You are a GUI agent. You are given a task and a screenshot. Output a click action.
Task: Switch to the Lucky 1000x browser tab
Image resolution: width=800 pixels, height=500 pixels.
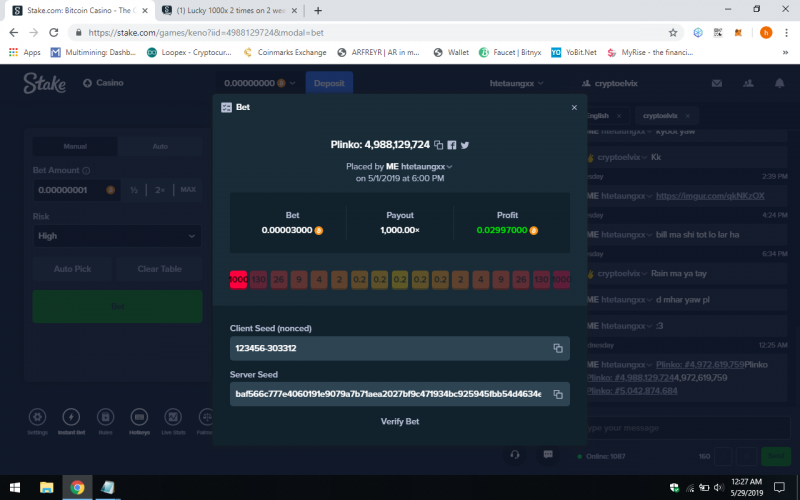tap(230, 10)
